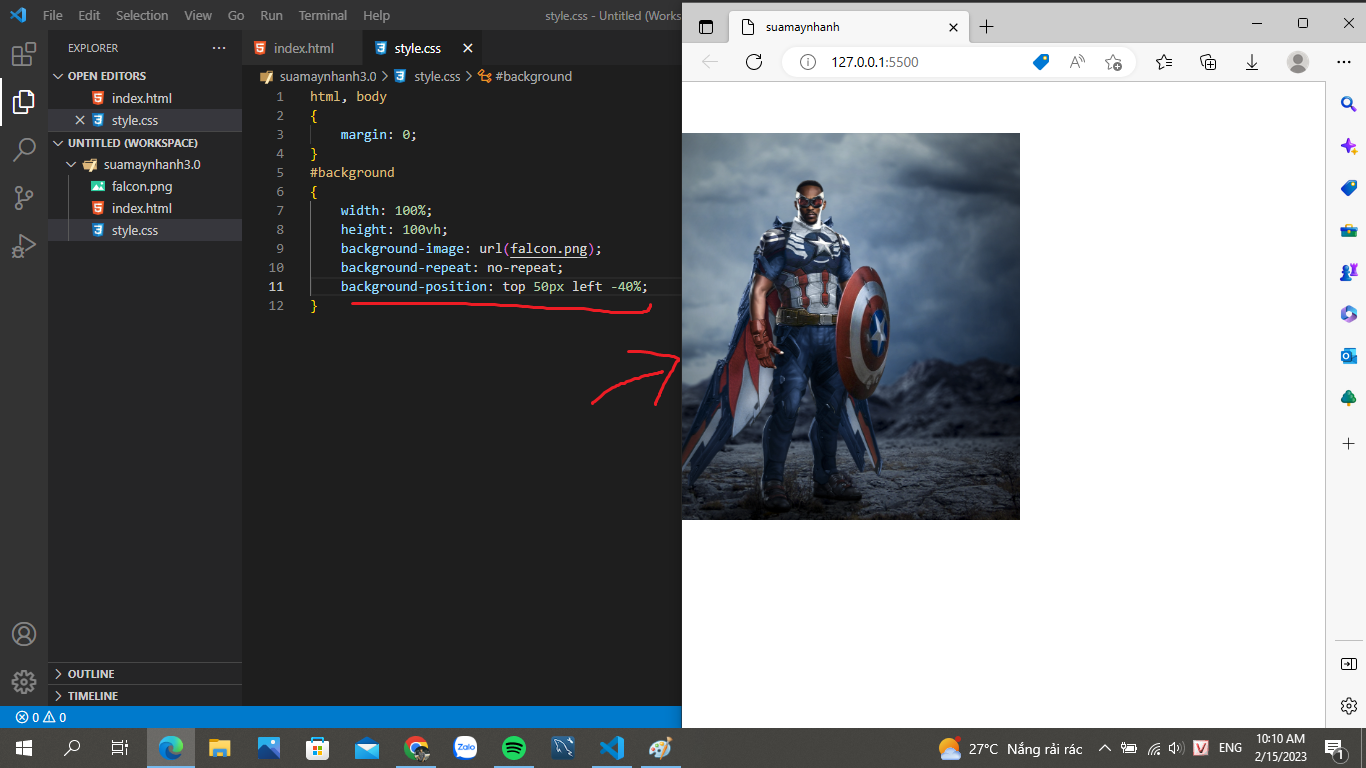1366x768 pixels.
Task: Open the taskbar clock and date
Action: click(x=1280, y=748)
